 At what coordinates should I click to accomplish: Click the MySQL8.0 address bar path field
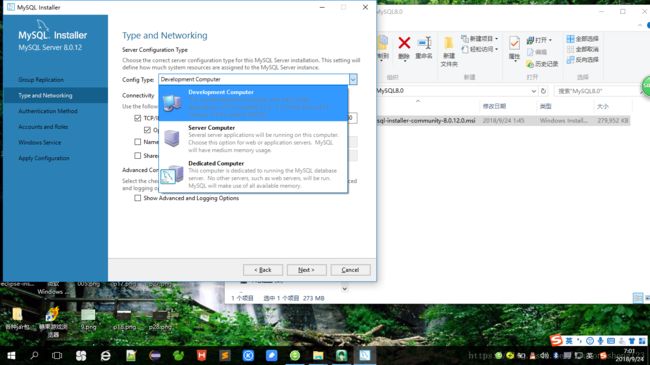[x=452, y=91]
